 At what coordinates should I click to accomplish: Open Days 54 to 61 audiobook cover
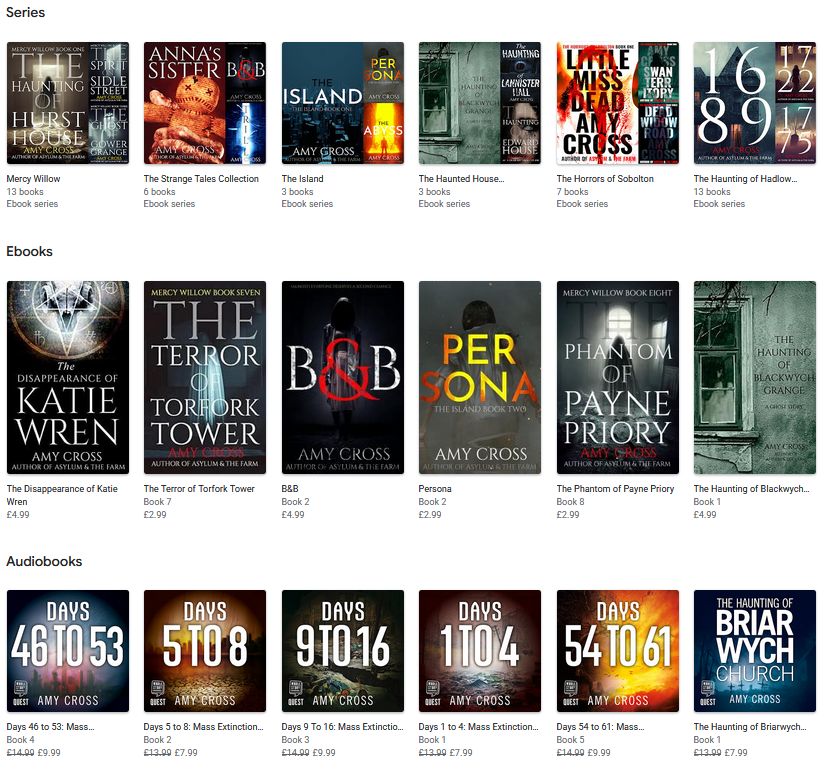coord(617,651)
